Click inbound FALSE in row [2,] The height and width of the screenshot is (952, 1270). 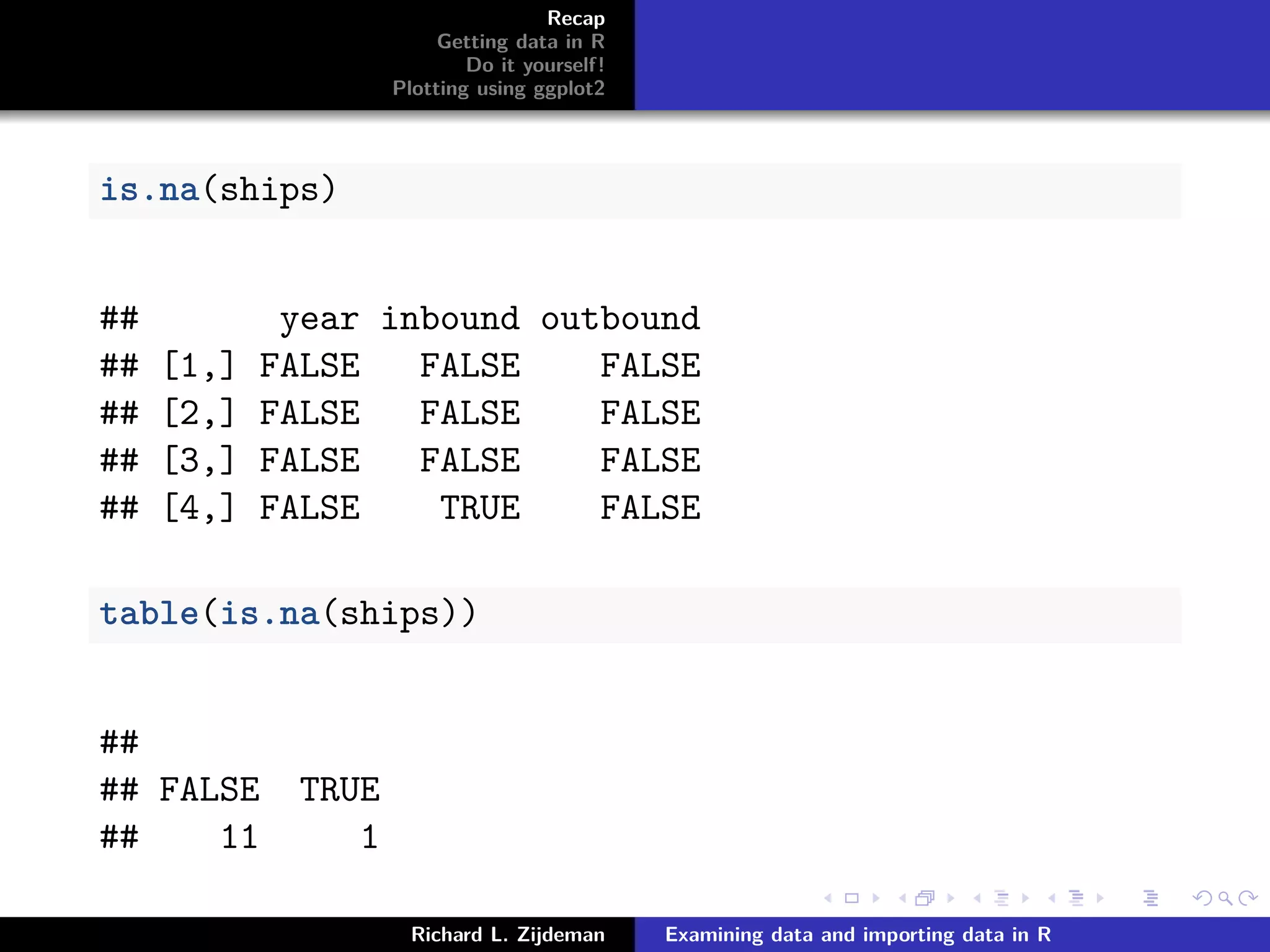pos(470,413)
